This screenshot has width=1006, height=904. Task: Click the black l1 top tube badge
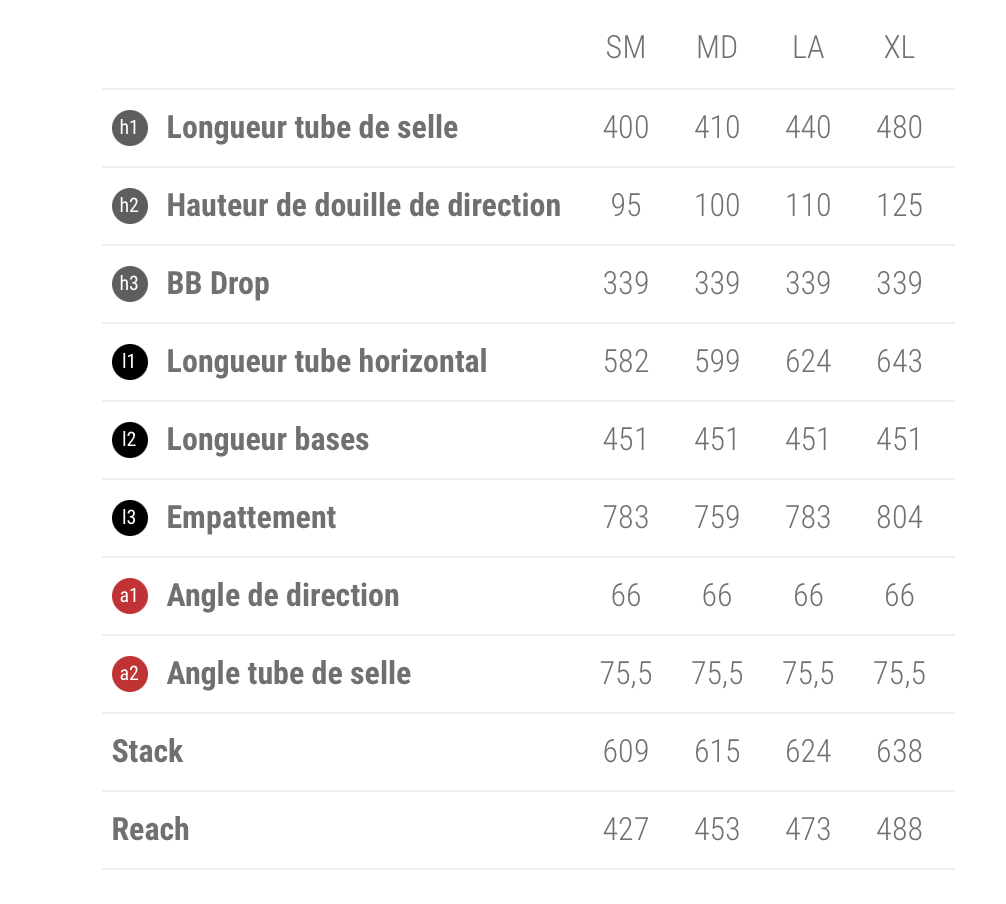point(129,362)
